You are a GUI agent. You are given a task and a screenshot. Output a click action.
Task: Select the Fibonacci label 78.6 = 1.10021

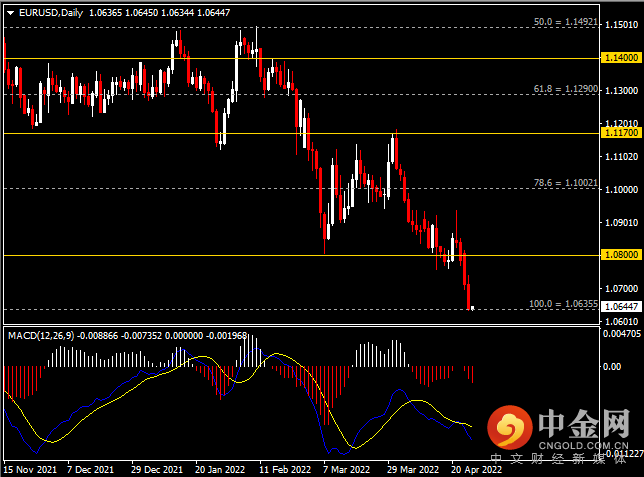tap(566, 183)
